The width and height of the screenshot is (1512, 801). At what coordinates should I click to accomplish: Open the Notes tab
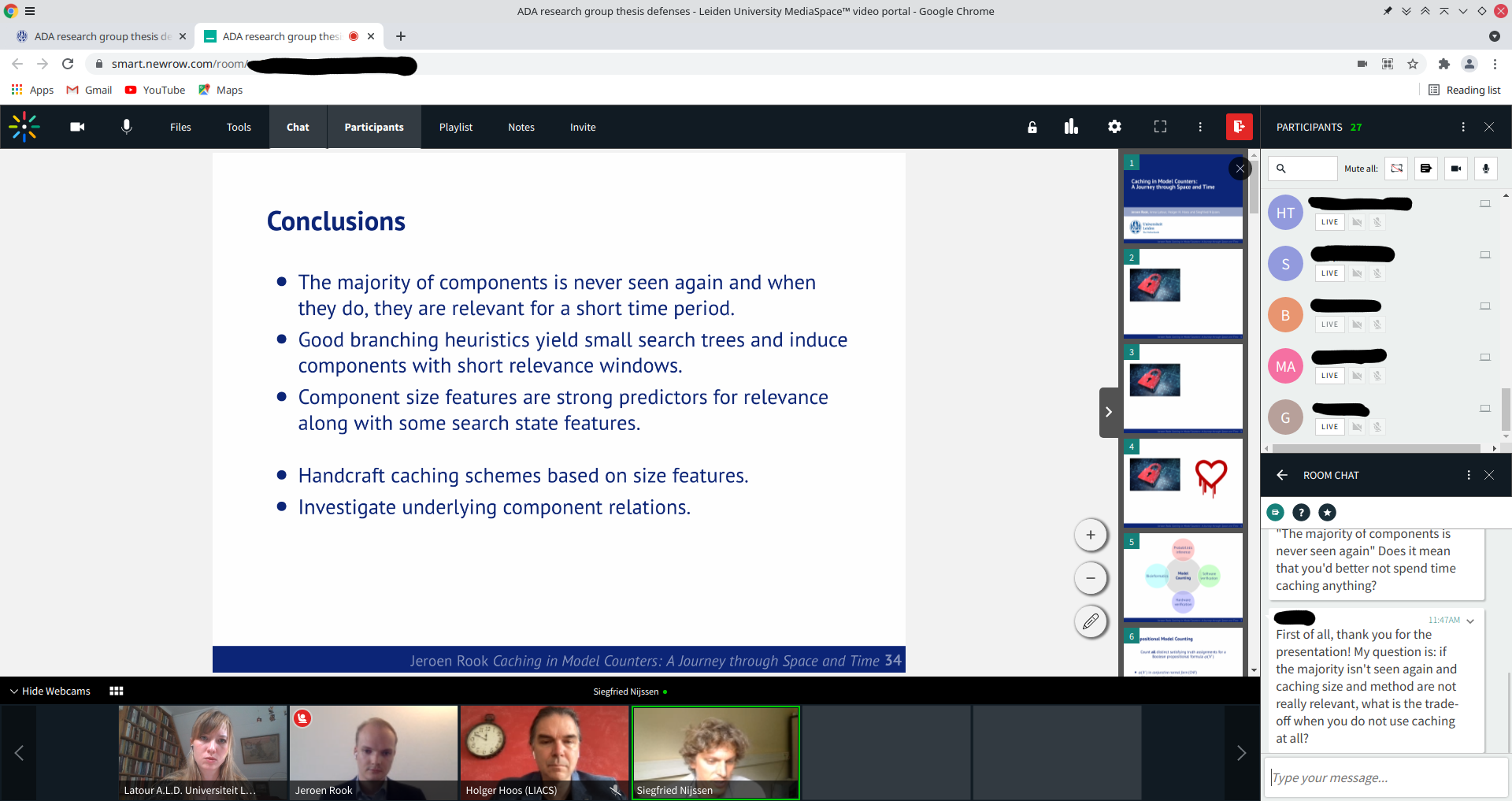pyautogui.click(x=521, y=127)
